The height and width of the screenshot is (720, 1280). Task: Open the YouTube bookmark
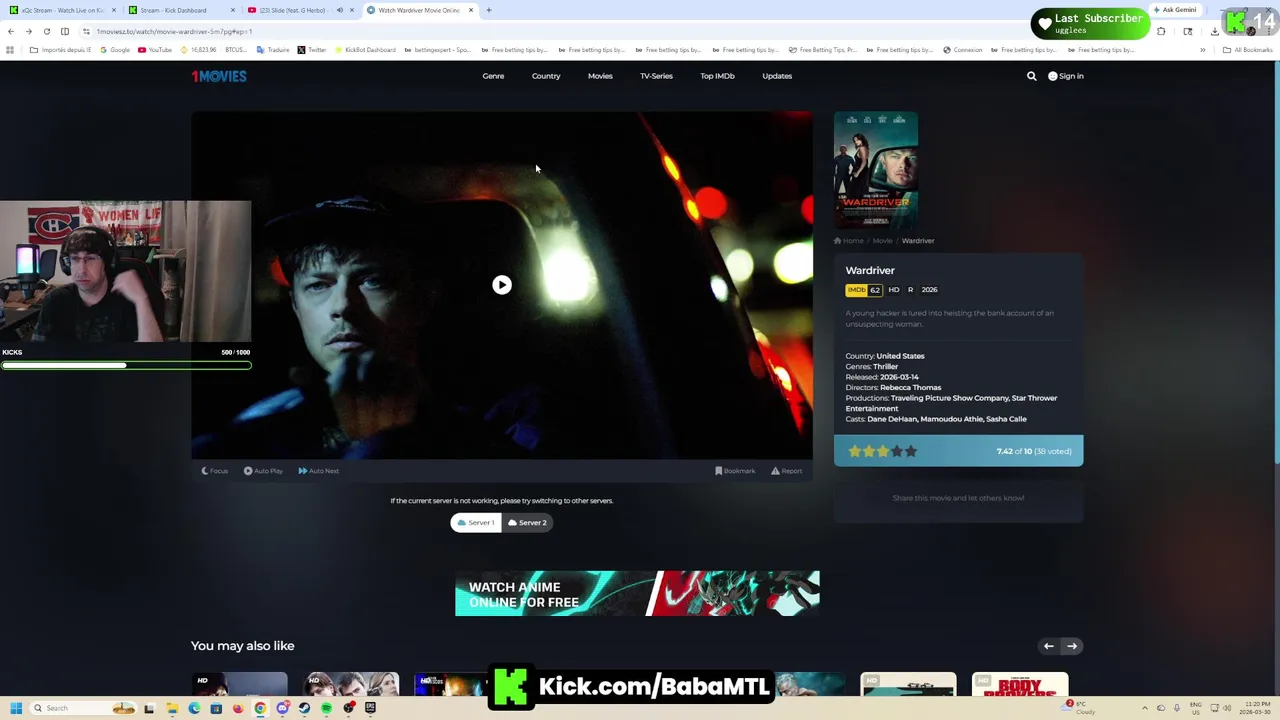point(155,50)
